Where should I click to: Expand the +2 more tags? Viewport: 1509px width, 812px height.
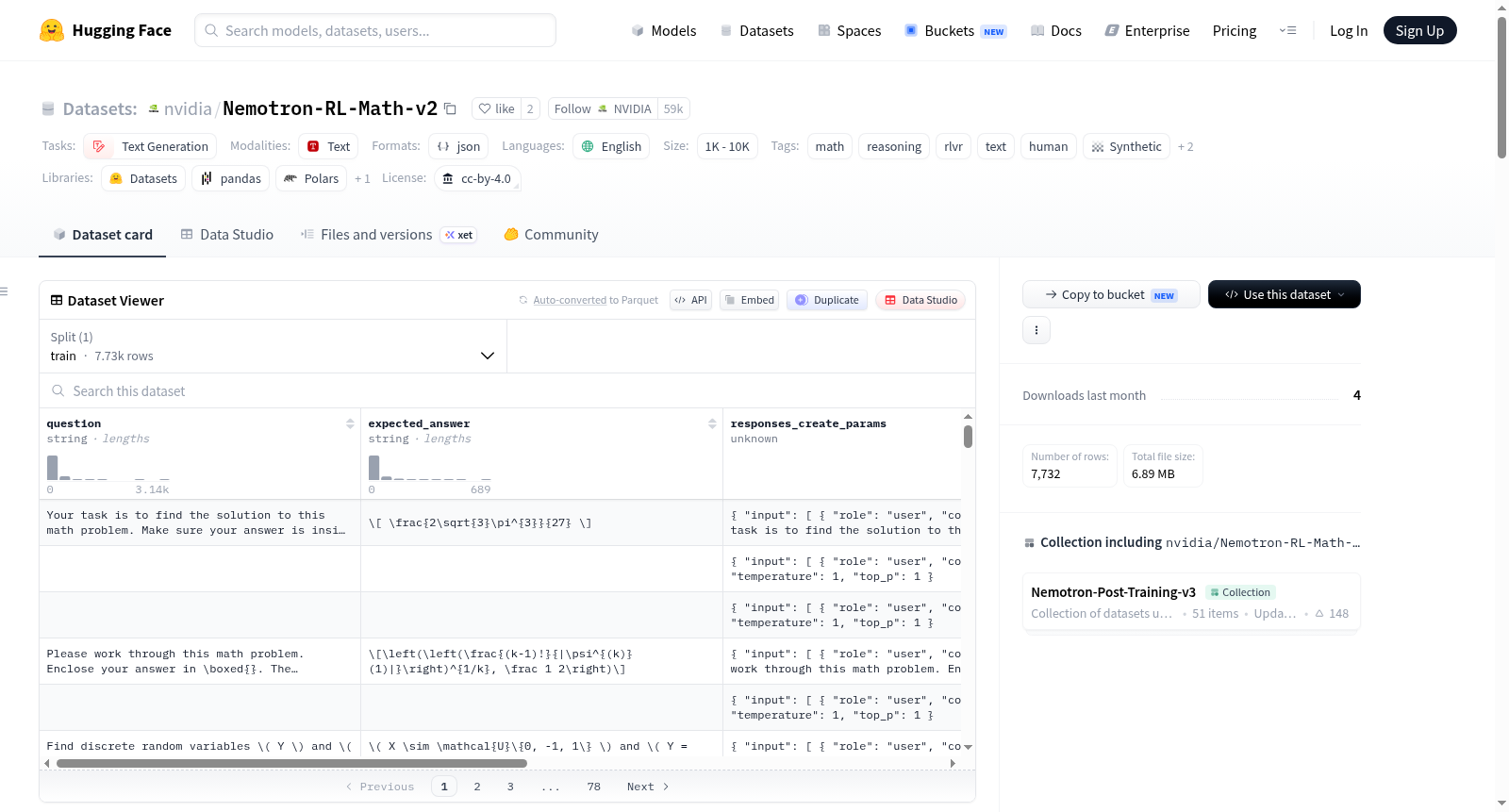click(x=1186, y=146)
